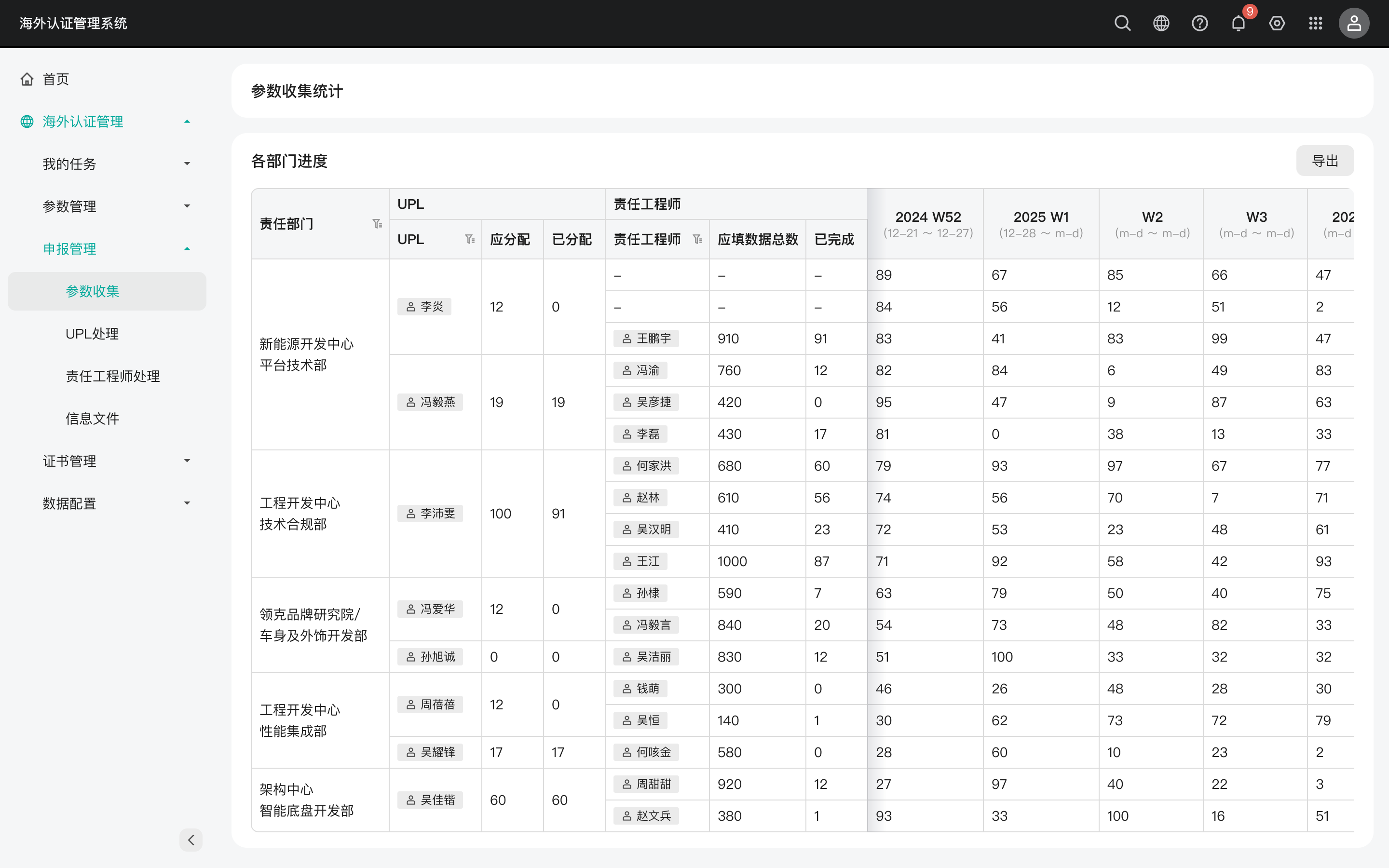1389x868 pixels.
Task: Open 责任工程师处理 menu item
Action: pos(107,377)
